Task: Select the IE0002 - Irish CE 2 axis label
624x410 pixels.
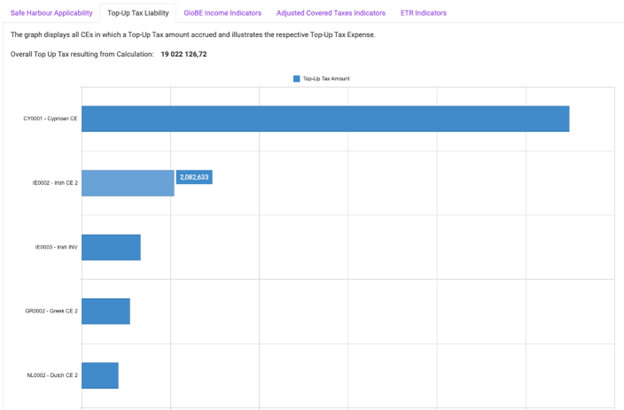Action: click(x=54, y=183)
